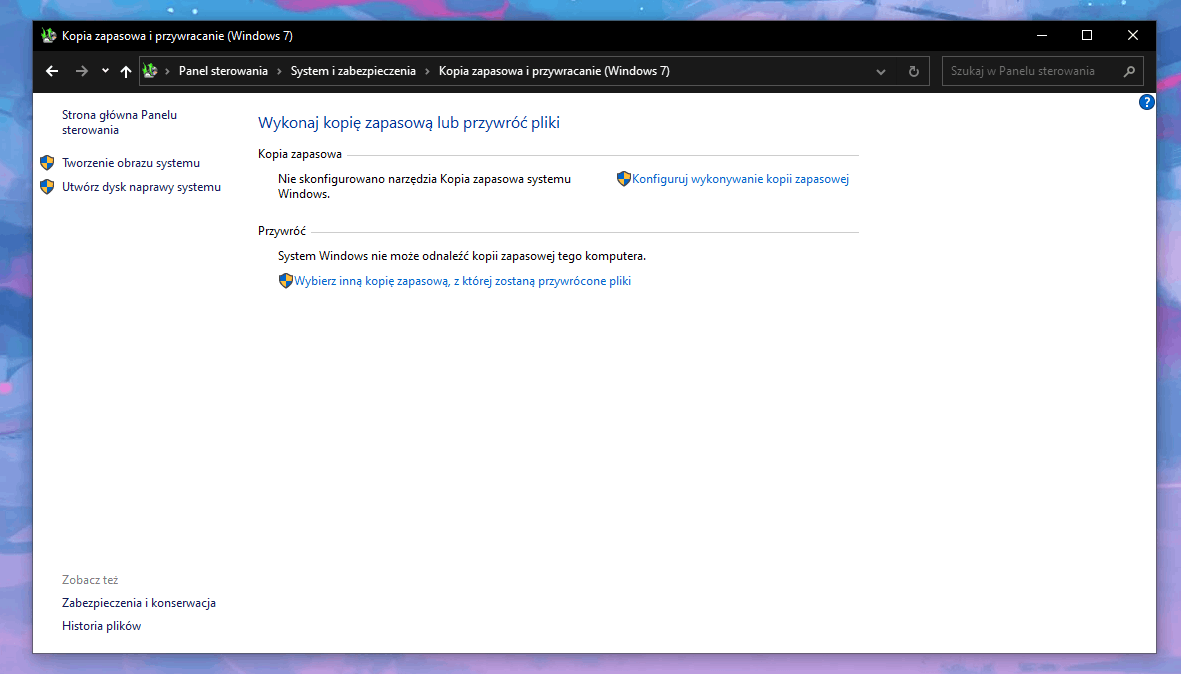Click the search magnifier icon
1181x674 pixels.
(1129, 72)
